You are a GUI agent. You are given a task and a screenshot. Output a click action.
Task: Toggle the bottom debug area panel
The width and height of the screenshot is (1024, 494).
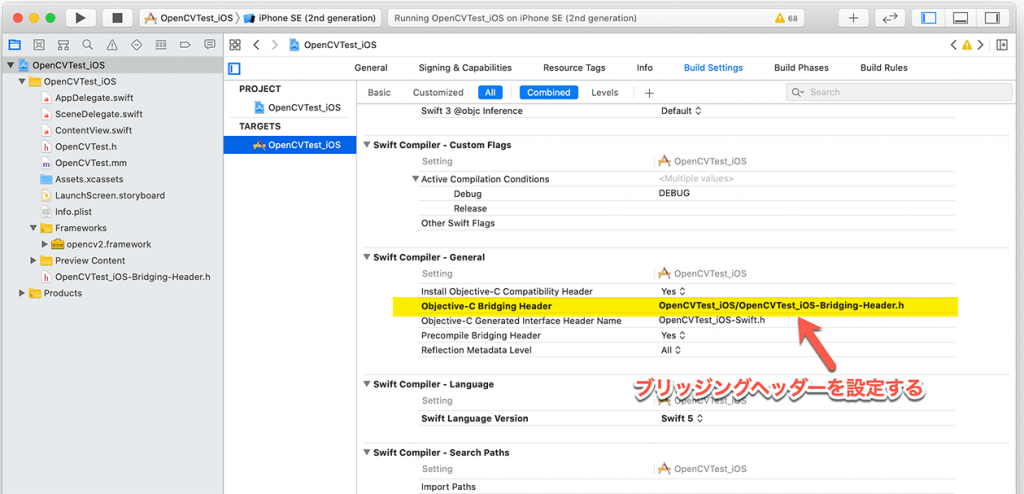[960, 18]
